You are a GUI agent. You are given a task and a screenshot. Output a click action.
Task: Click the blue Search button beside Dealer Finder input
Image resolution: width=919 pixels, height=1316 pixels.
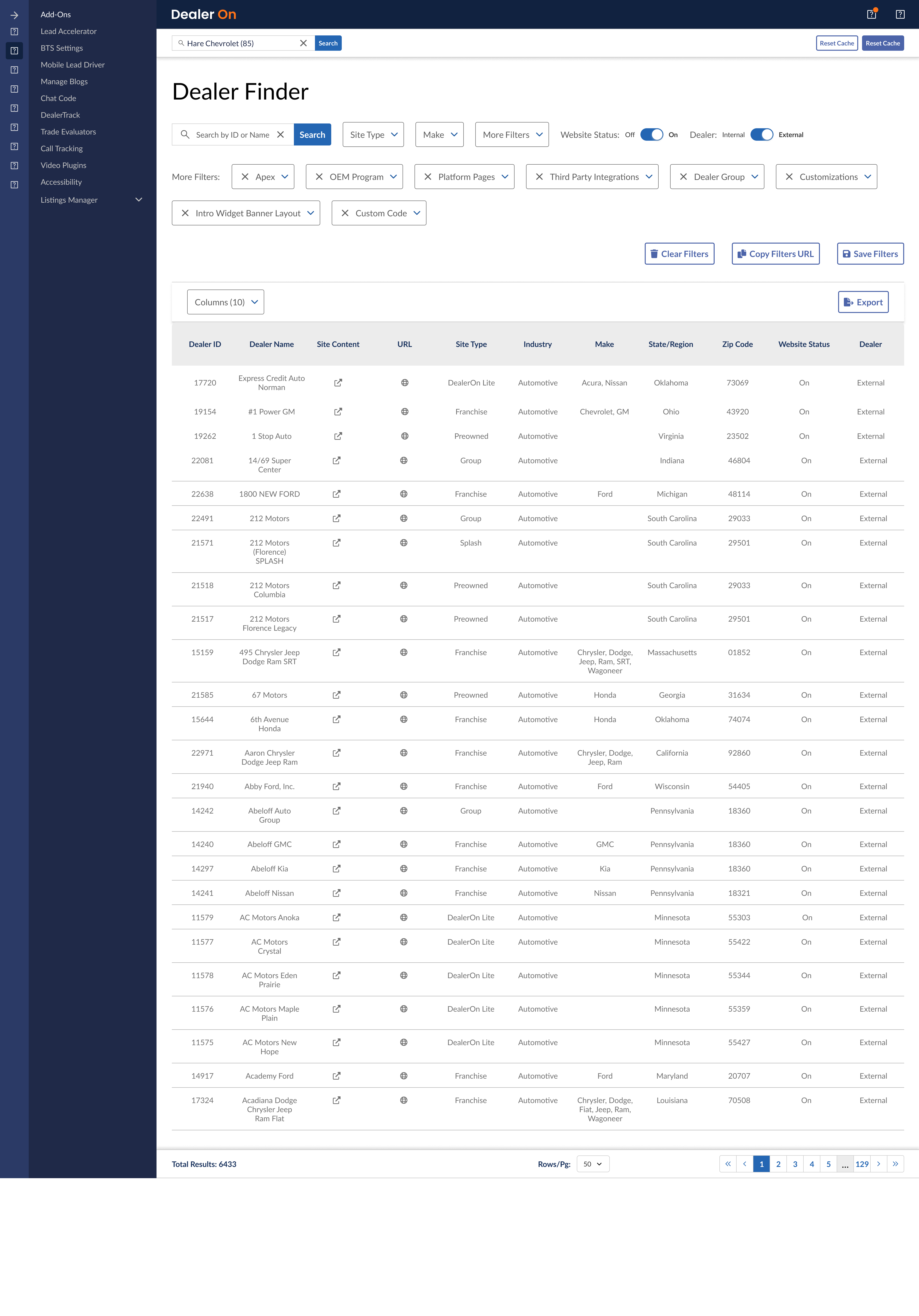click(x=313, y=135)
